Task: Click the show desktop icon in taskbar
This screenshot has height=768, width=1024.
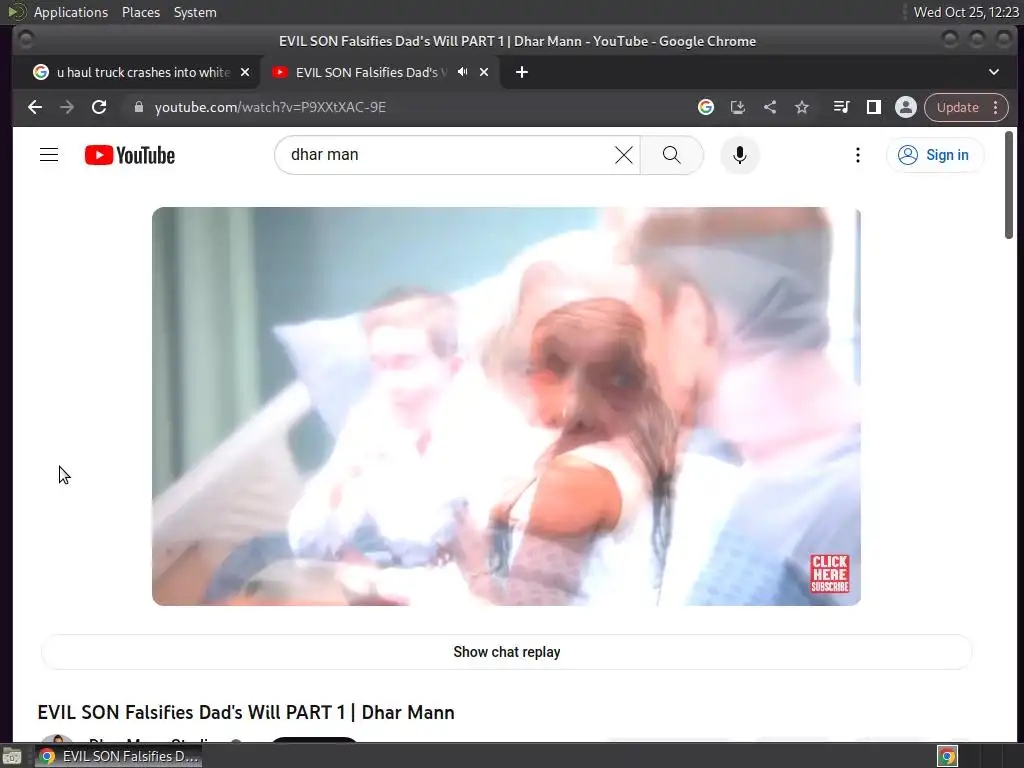Action: tap(12, 756)
